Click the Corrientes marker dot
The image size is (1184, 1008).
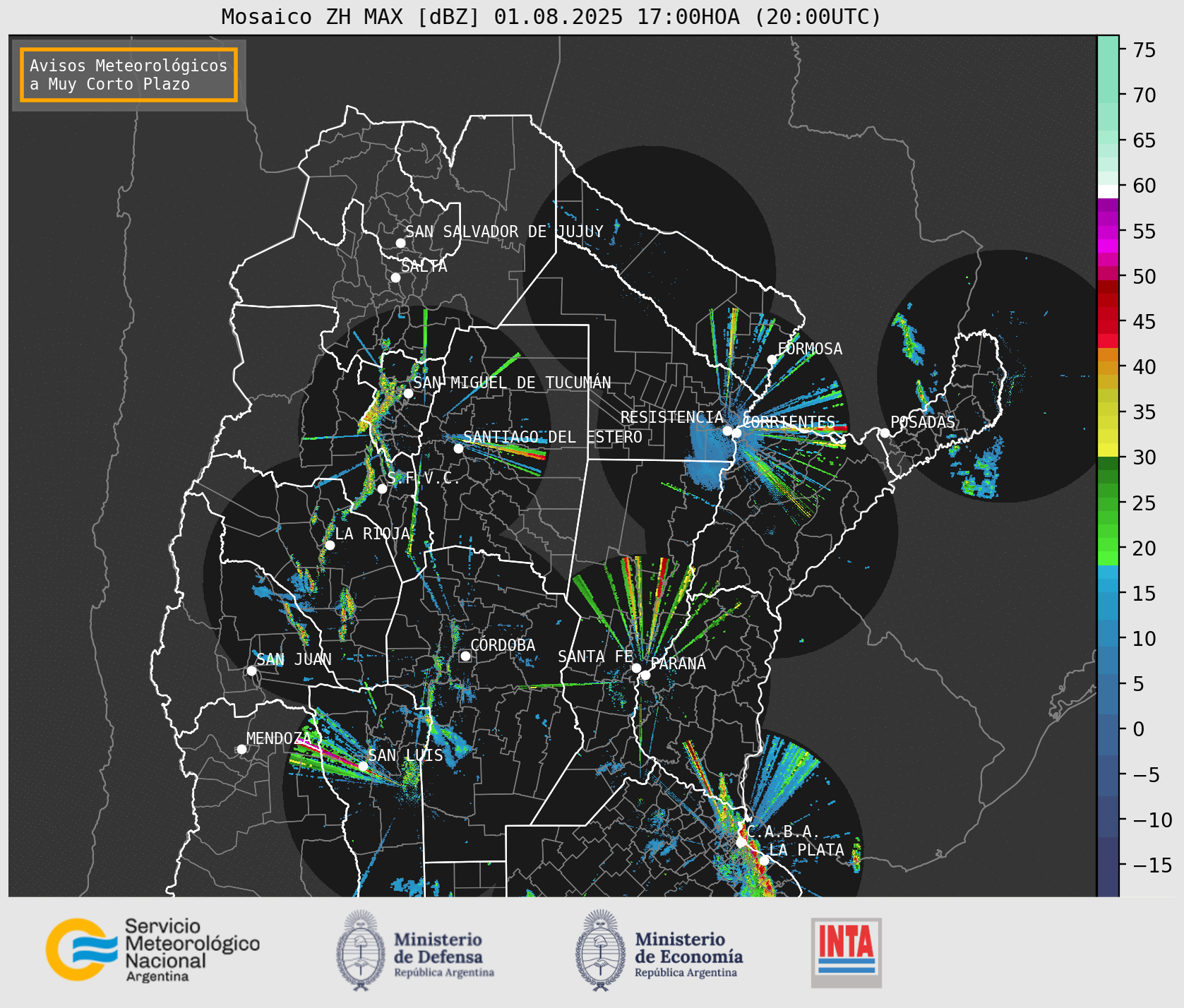pos(736,433)
